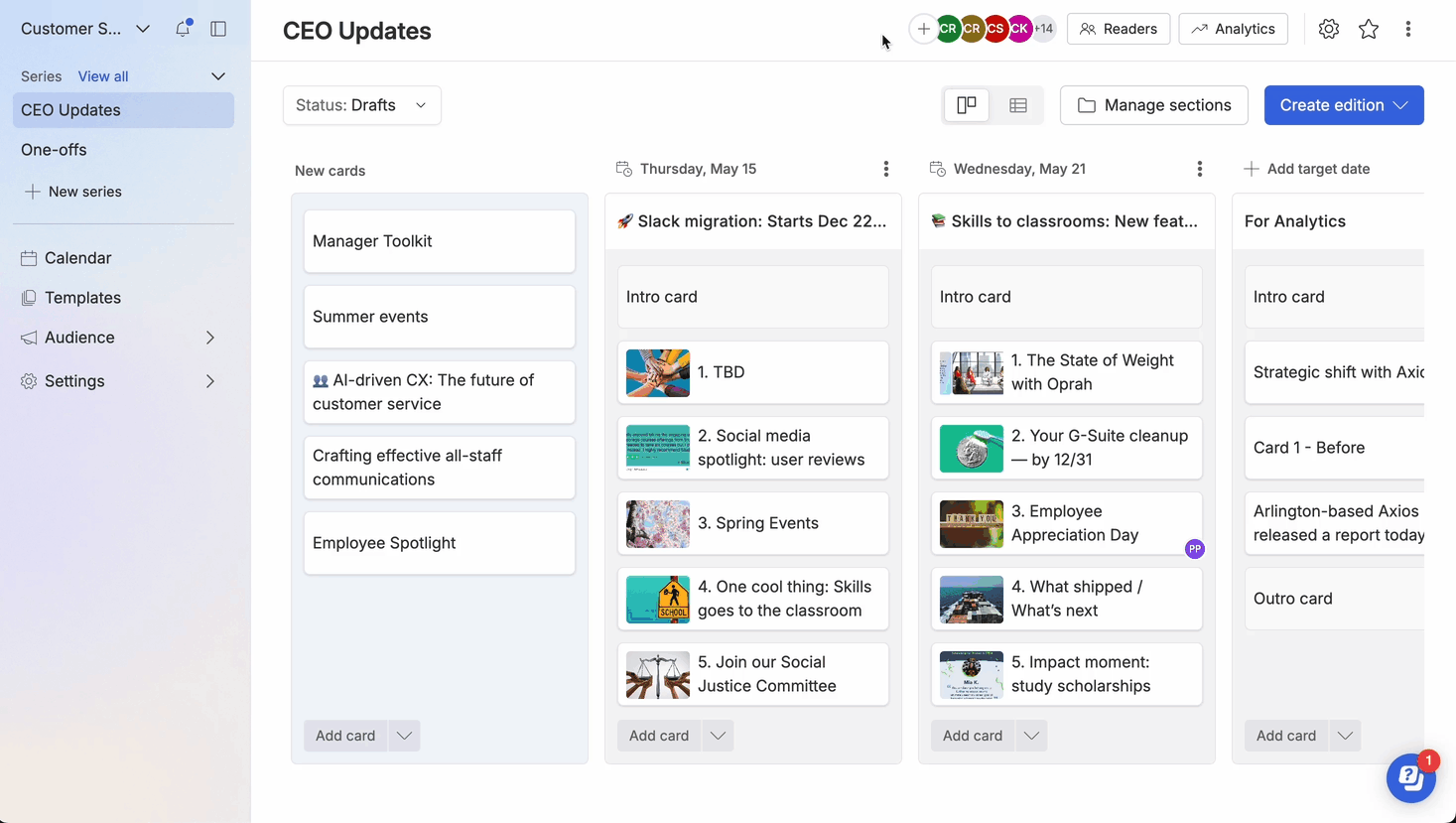Click Manage sections button
The height and width of the screenshot is (823, 1456).
pos(1154,105)
